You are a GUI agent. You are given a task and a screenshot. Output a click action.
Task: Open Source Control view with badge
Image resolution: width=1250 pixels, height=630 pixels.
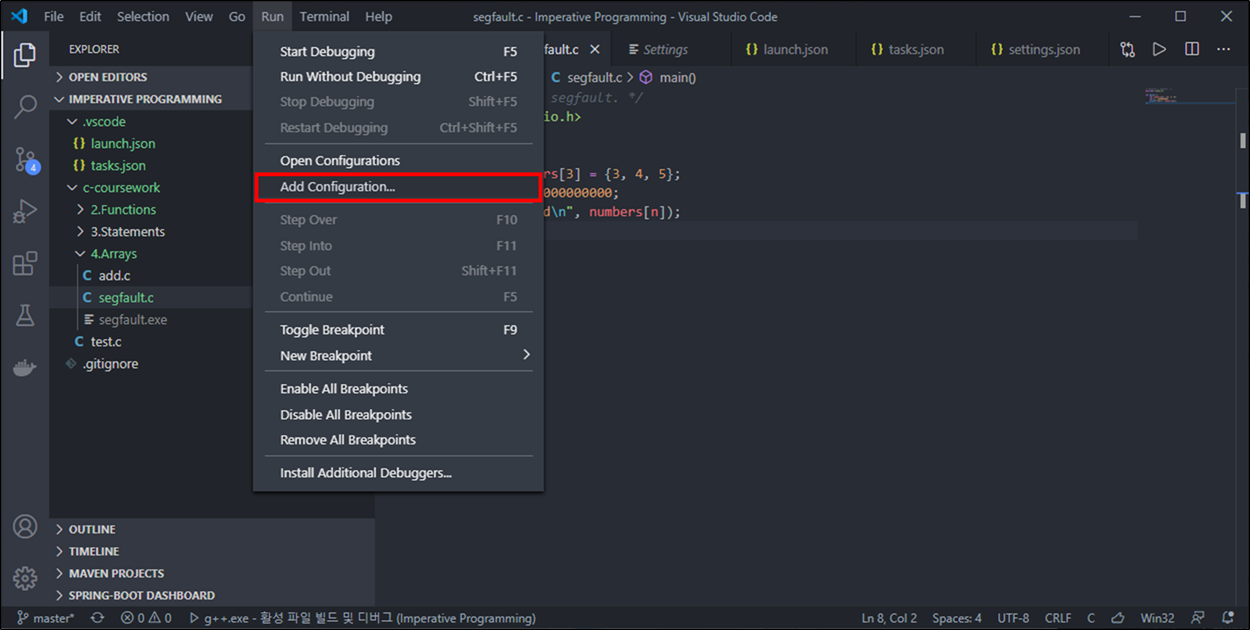point(25,160)
